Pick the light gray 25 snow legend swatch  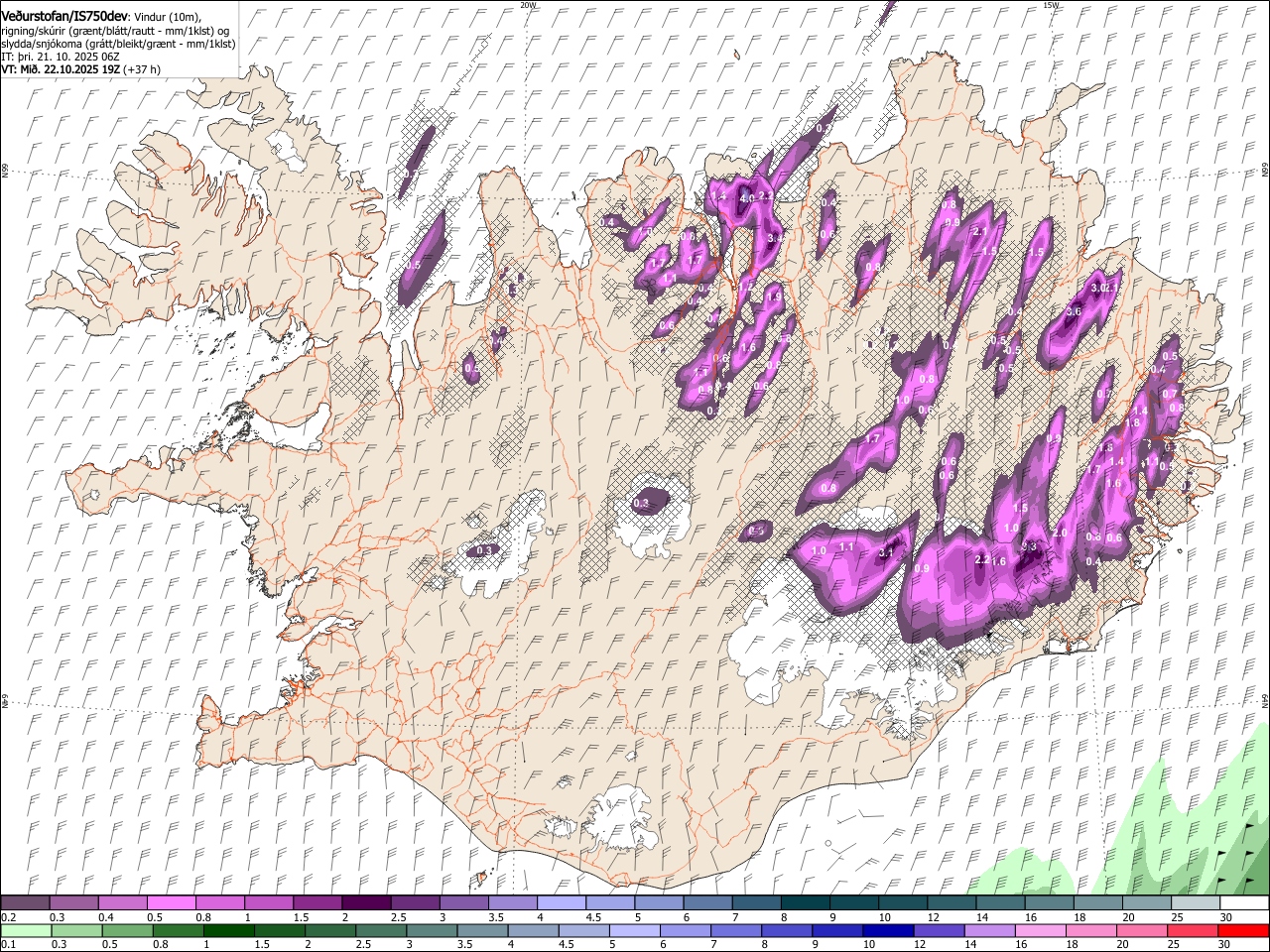click(x=1196, y=903)
